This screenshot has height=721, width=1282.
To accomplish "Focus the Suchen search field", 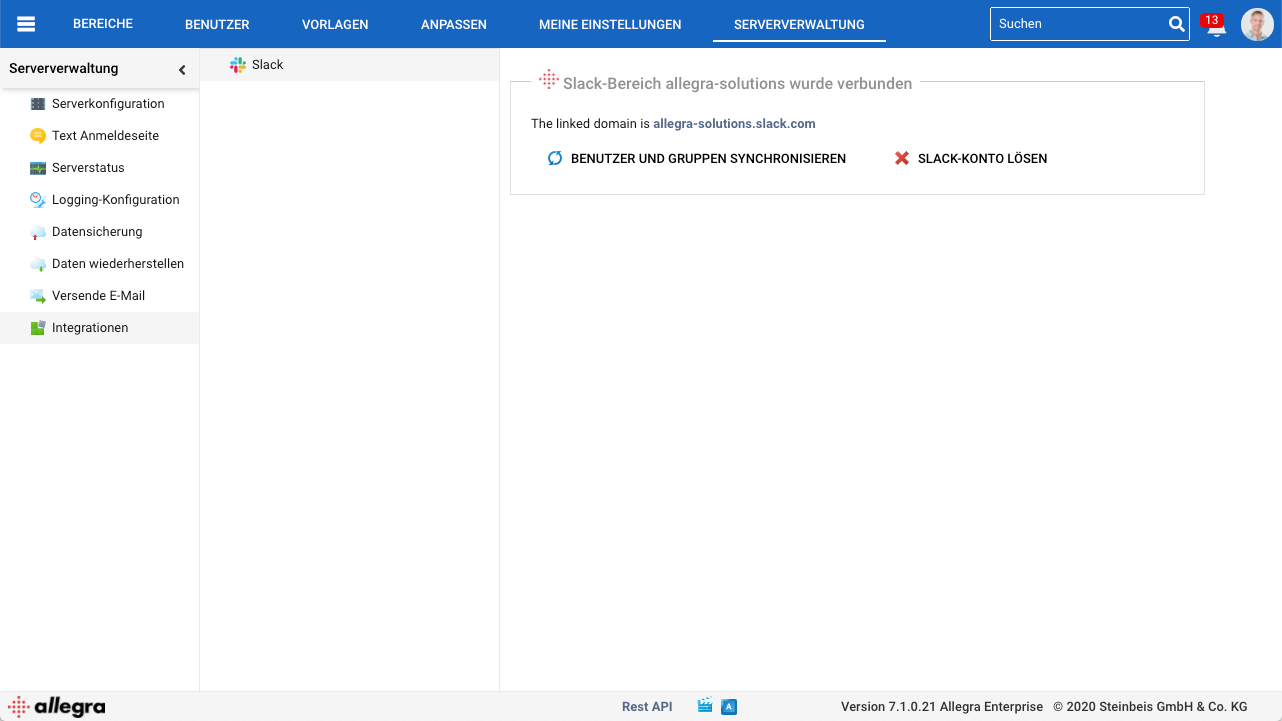I will point(1078,24).
